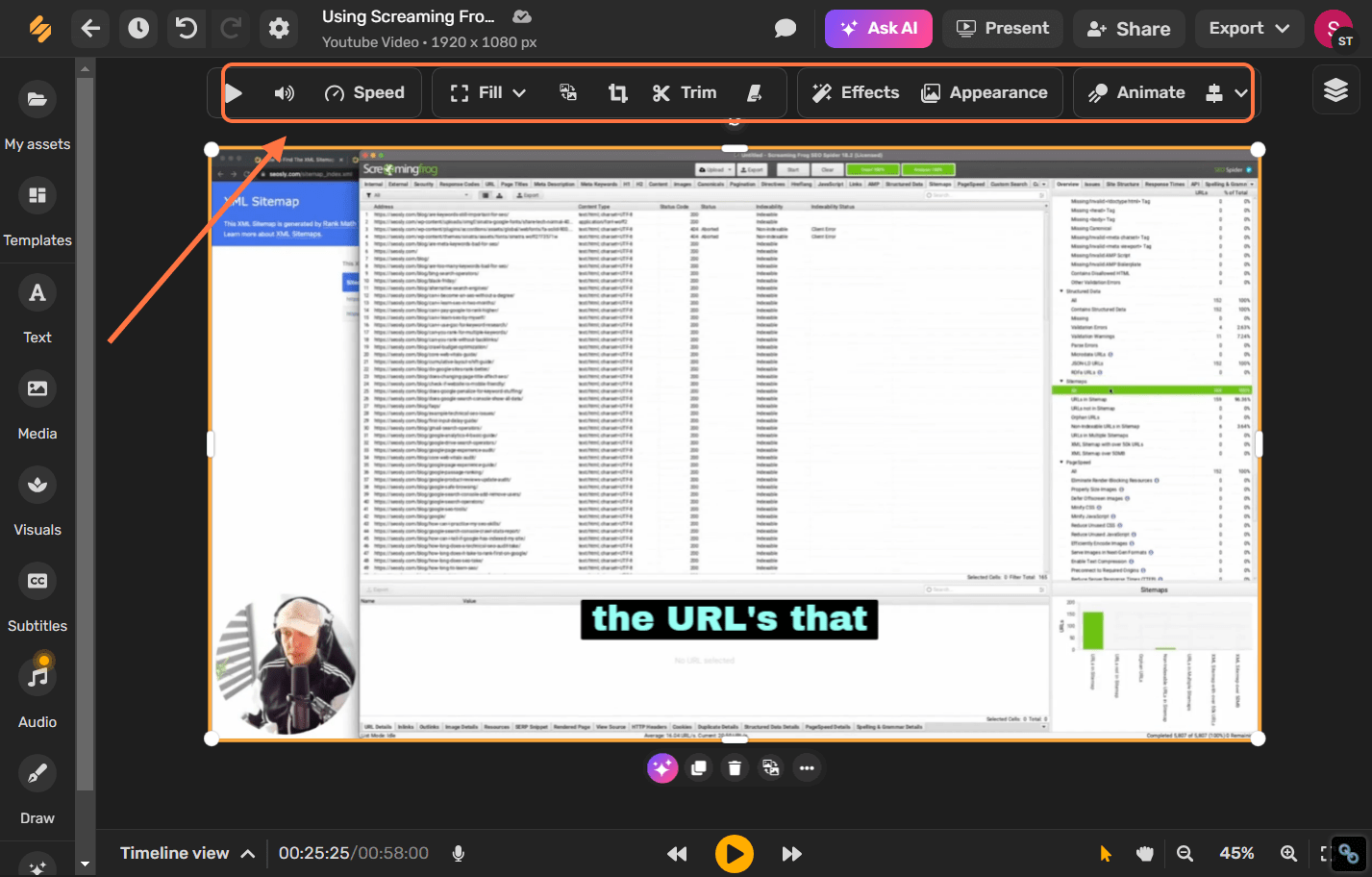Zoom out the canvas
Viewport: 1372px width, 877px height.
click(1185, 853)
